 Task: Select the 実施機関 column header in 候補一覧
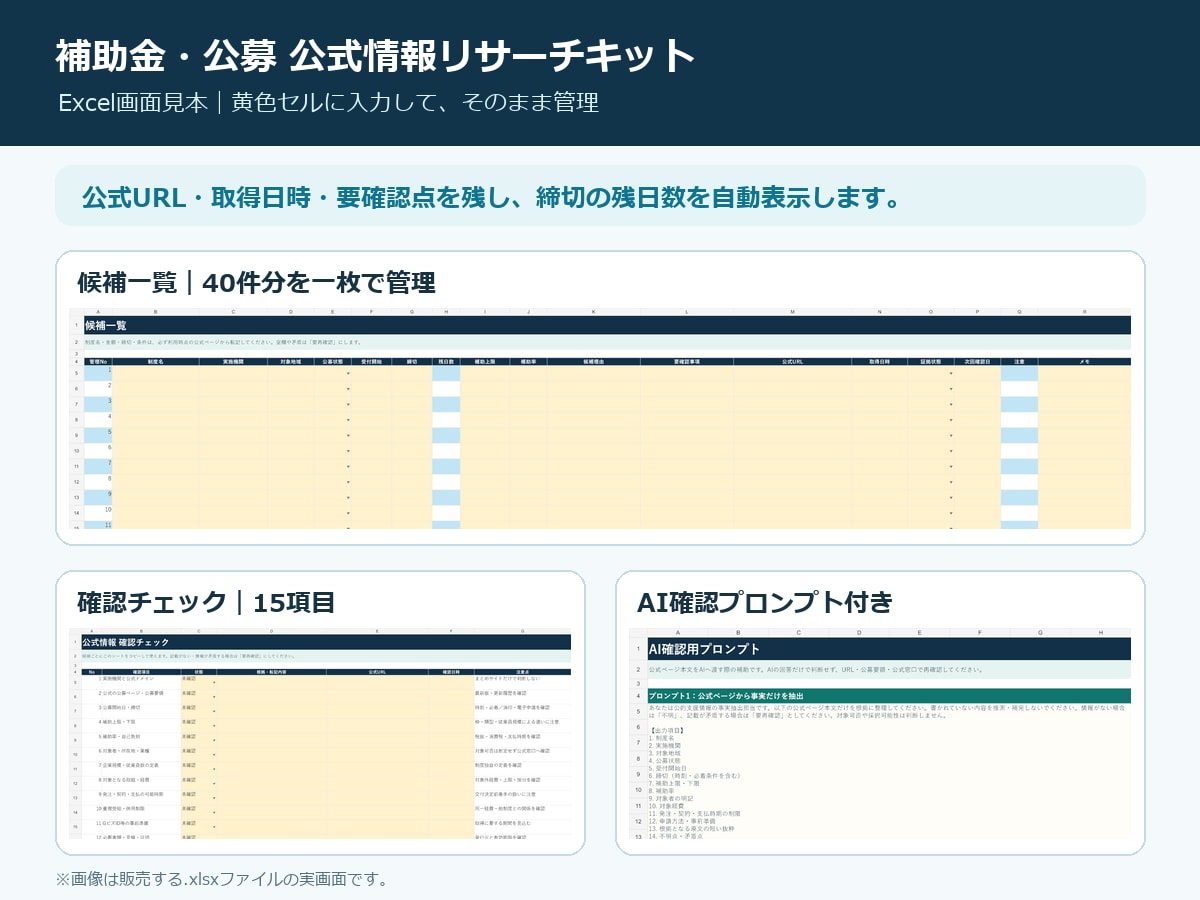click(x=232, y=361)
